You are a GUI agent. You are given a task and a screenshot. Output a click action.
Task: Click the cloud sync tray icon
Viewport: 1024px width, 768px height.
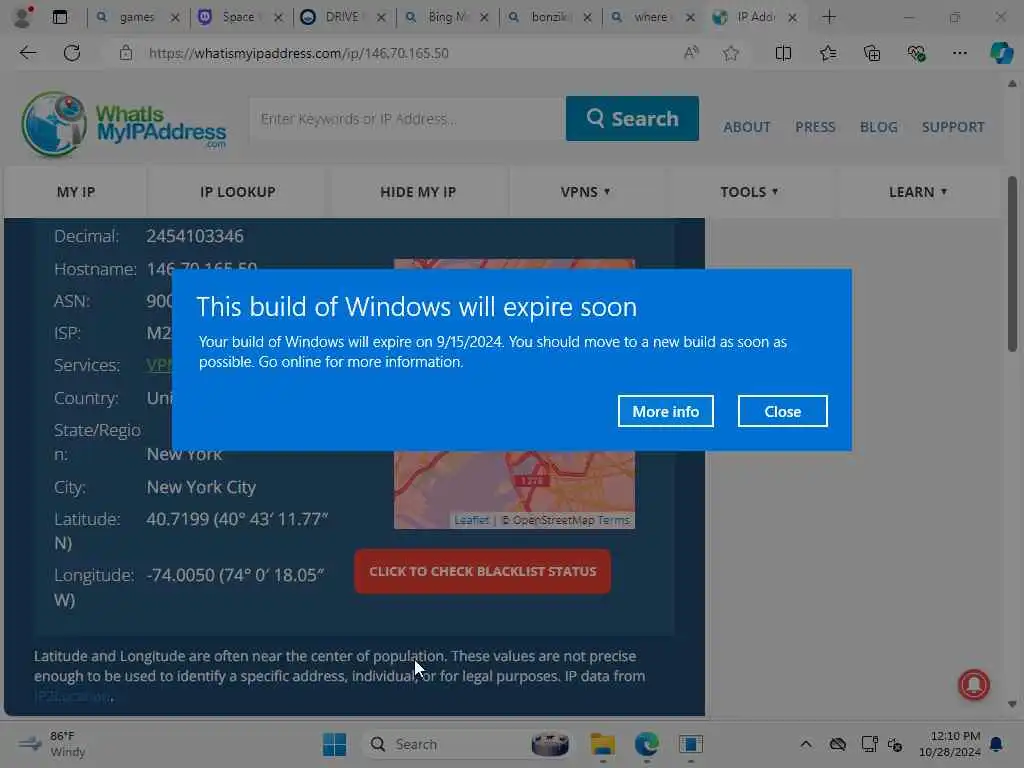click(x=838, y=744)
